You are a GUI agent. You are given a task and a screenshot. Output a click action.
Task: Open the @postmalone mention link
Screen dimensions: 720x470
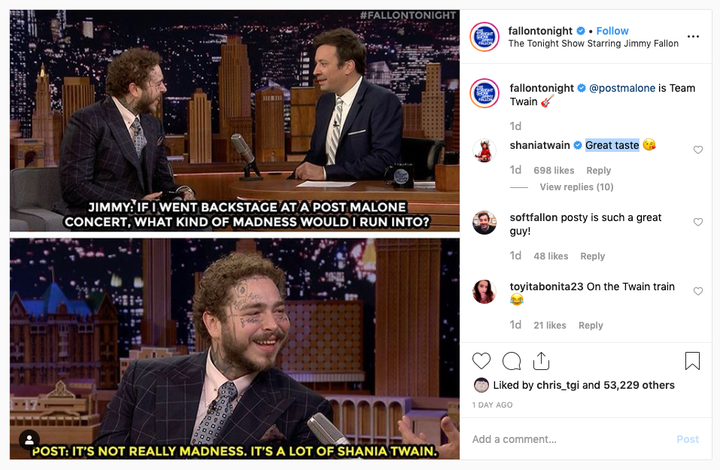(x=622, y=88)
